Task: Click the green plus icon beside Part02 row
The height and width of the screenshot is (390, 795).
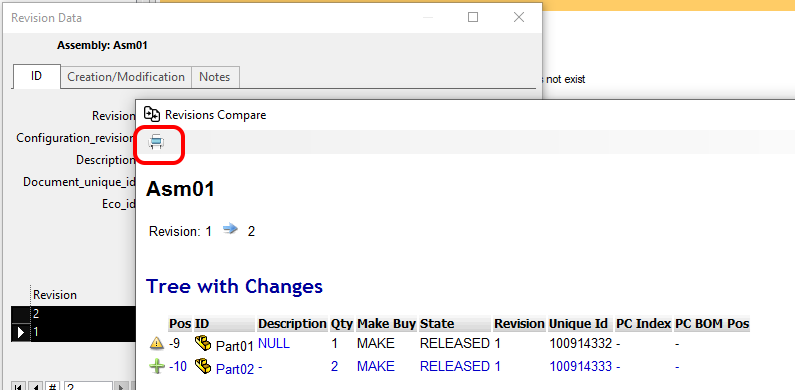Action: 157,367
